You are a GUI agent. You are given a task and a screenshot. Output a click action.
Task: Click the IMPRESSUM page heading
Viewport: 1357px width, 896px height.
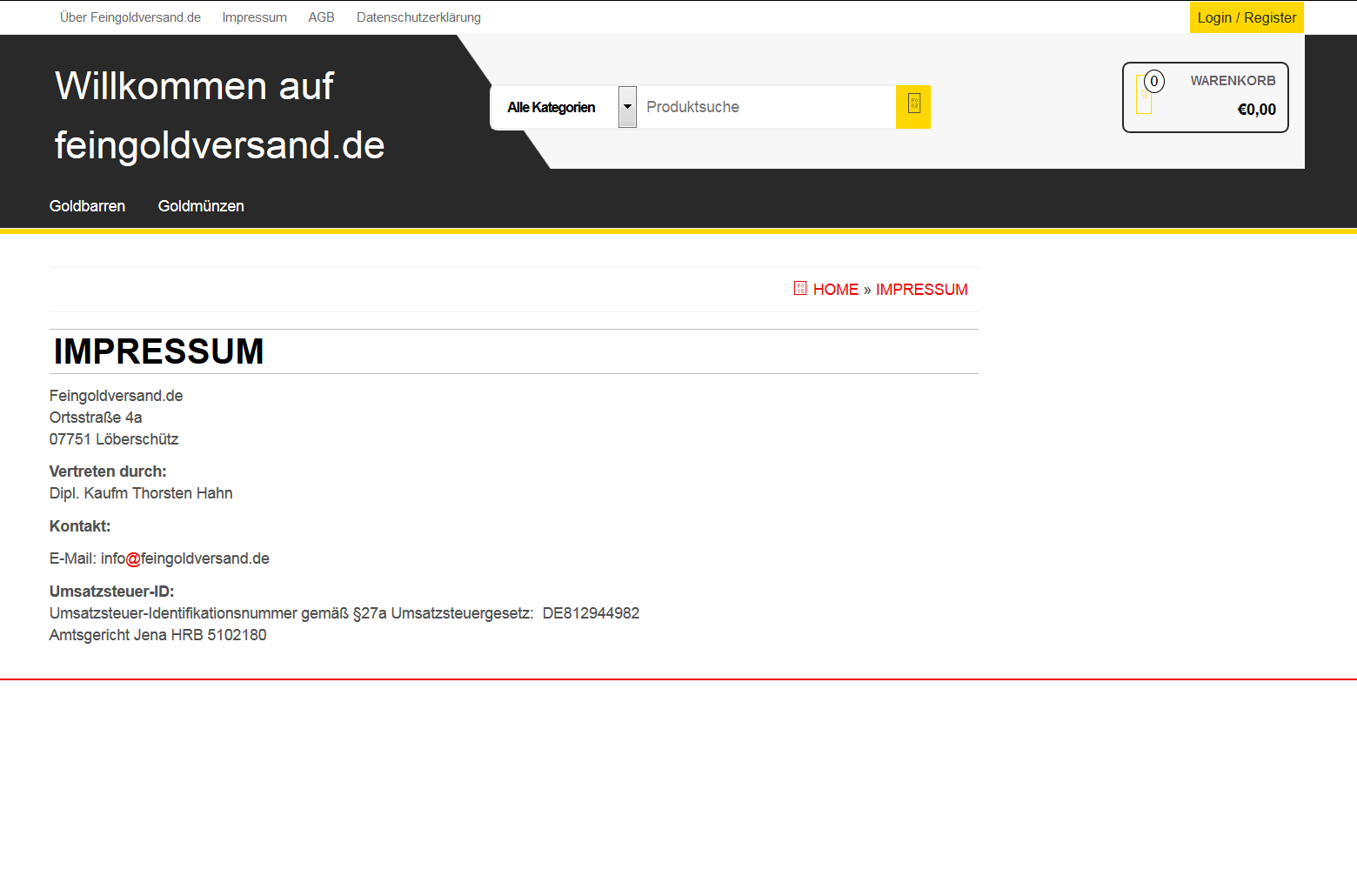coord(158,351)
